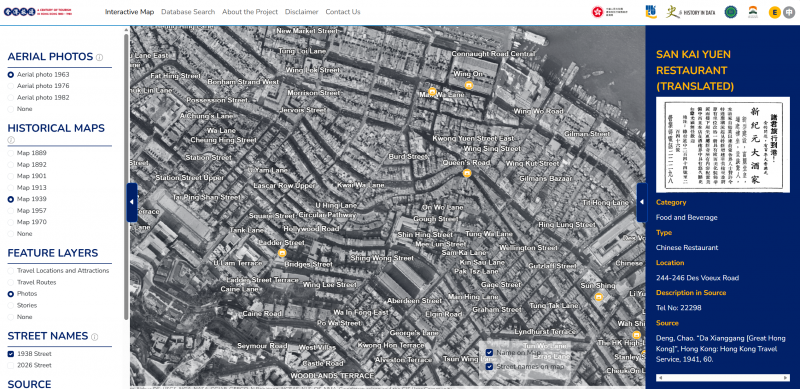800x389 pixels.
Task: Open the Interactive Map tab
Action: coord(130,12)
